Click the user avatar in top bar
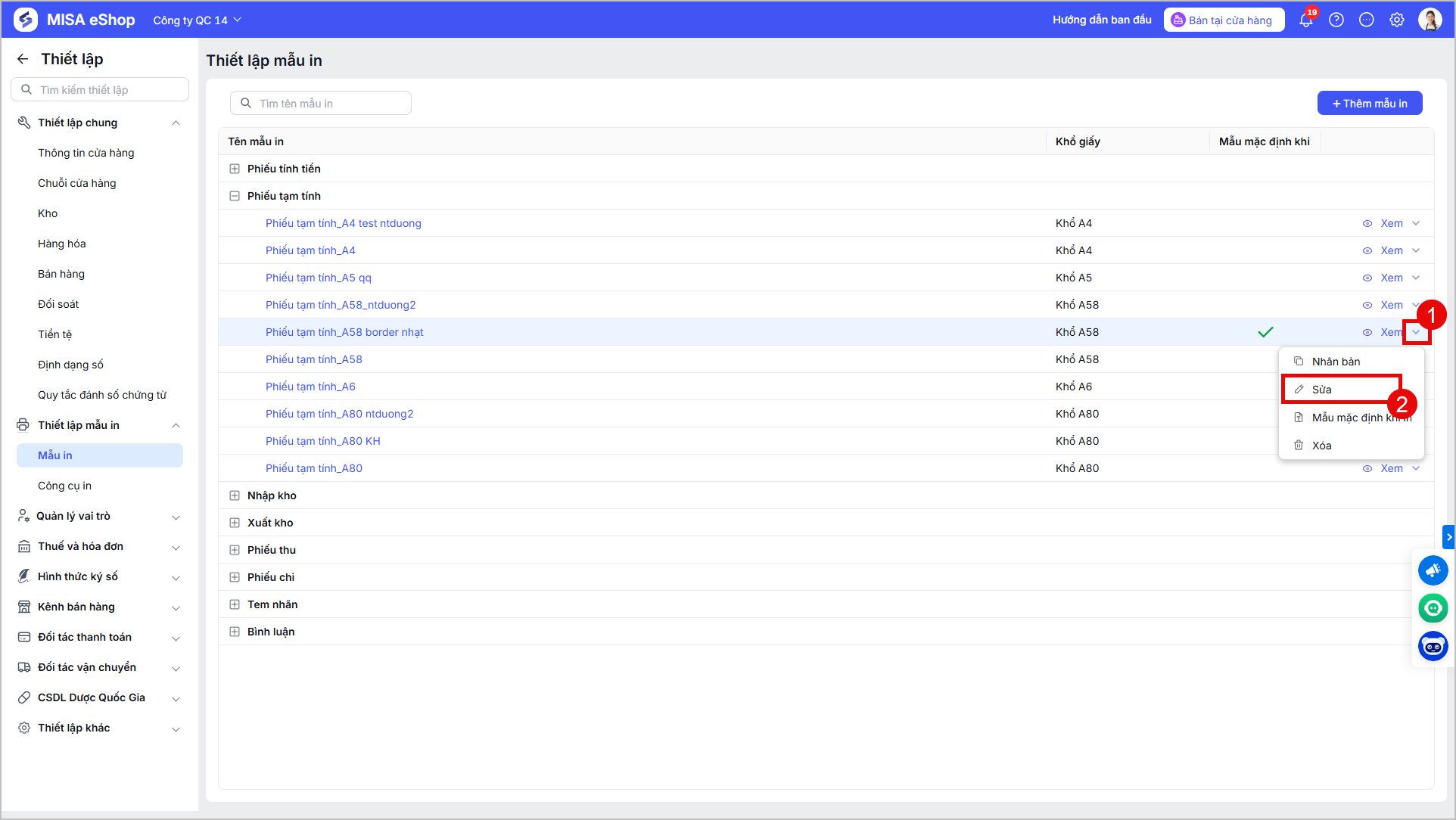Viewport: 1456px width, 820px height. (1430, 20)
